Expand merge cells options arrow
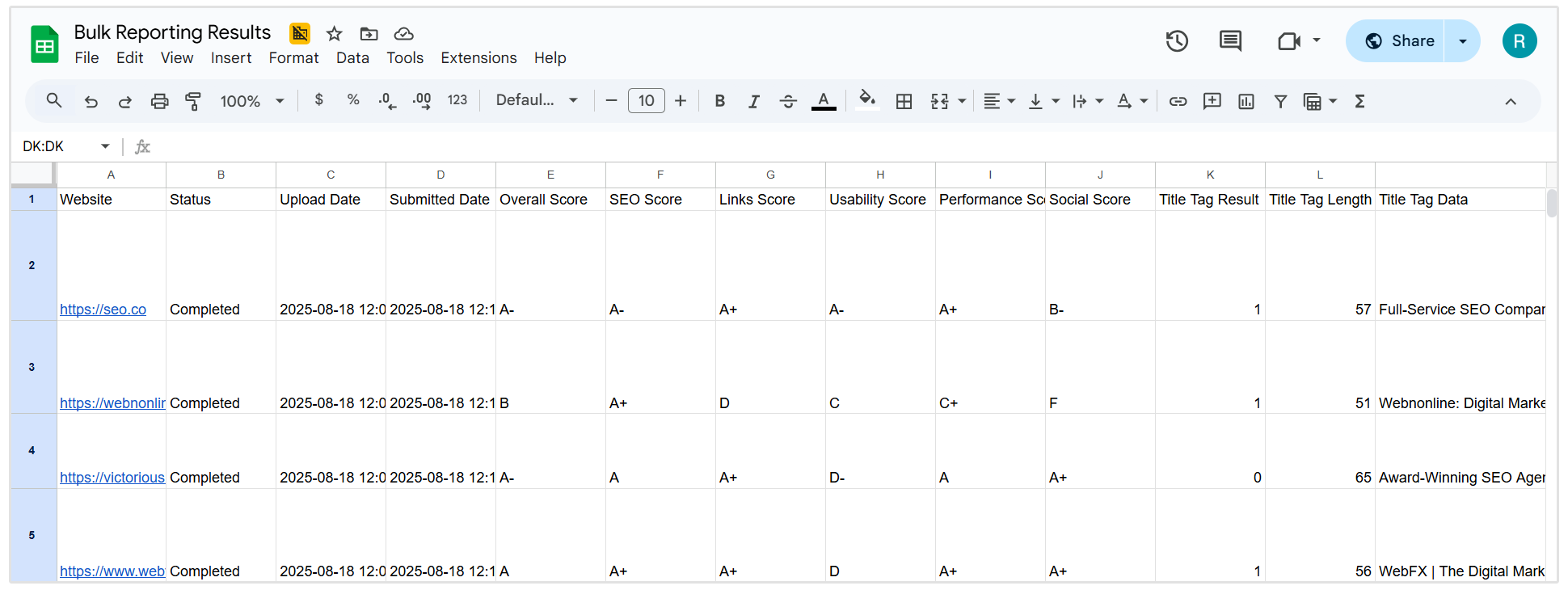Screen dimensions: 1568x590 (962, 101)
